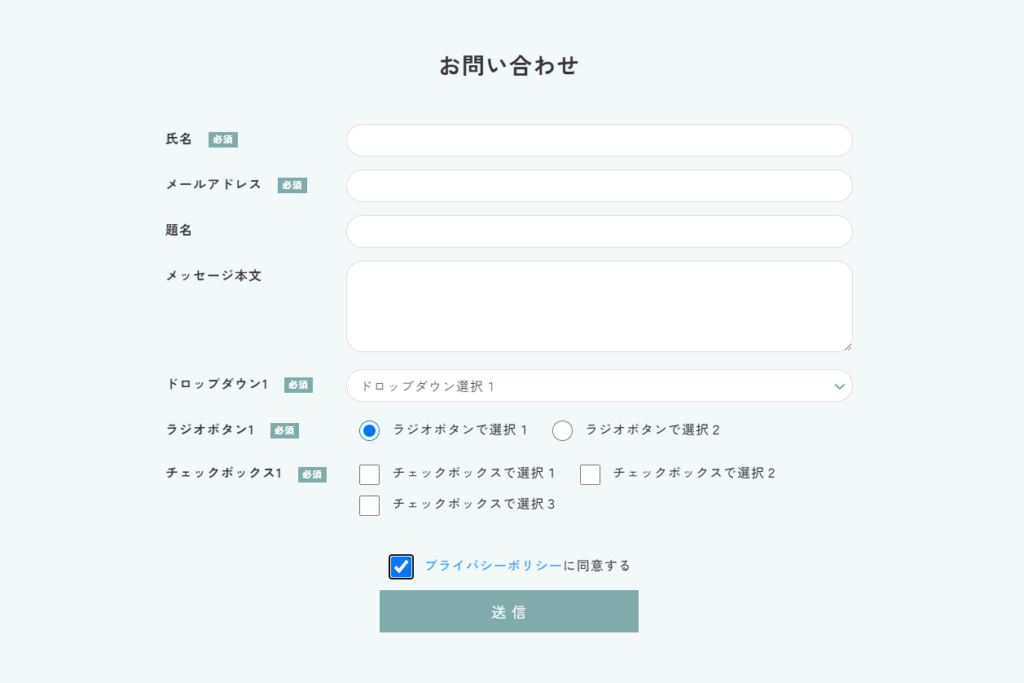Viewport: 1024px width, 683px height.
Task: Click the 題名 subject input field
Action: [x=599, y=231]
